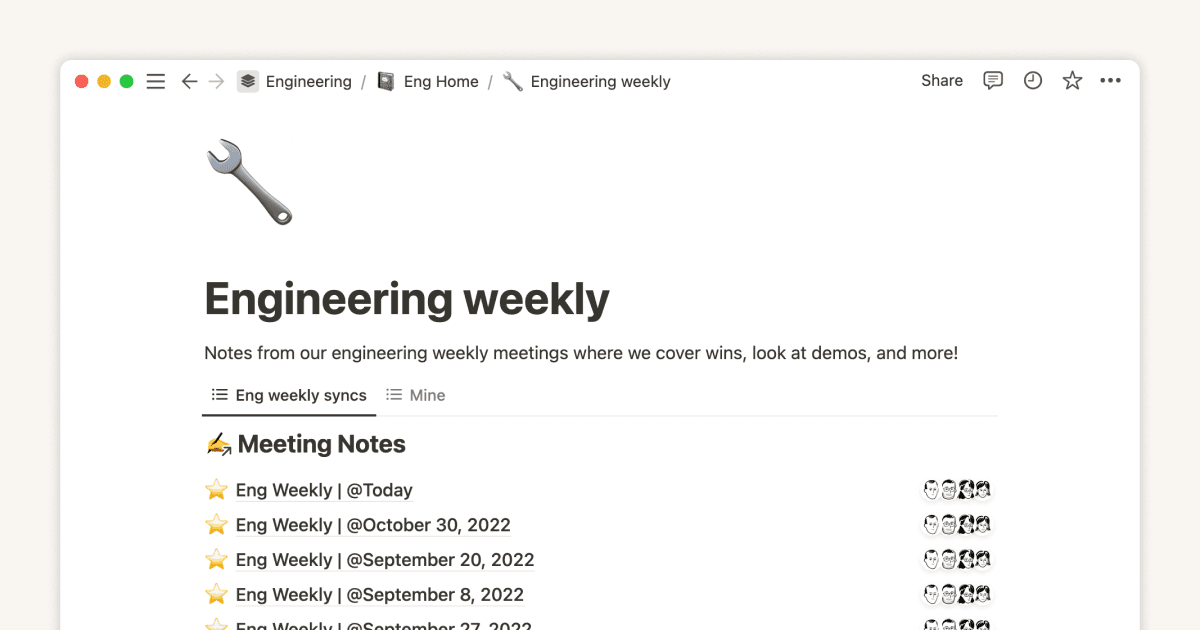Click the Meeting Notes linked heading
The image size is (1200, 630).
pyautogui.click(x=321, y=444)
